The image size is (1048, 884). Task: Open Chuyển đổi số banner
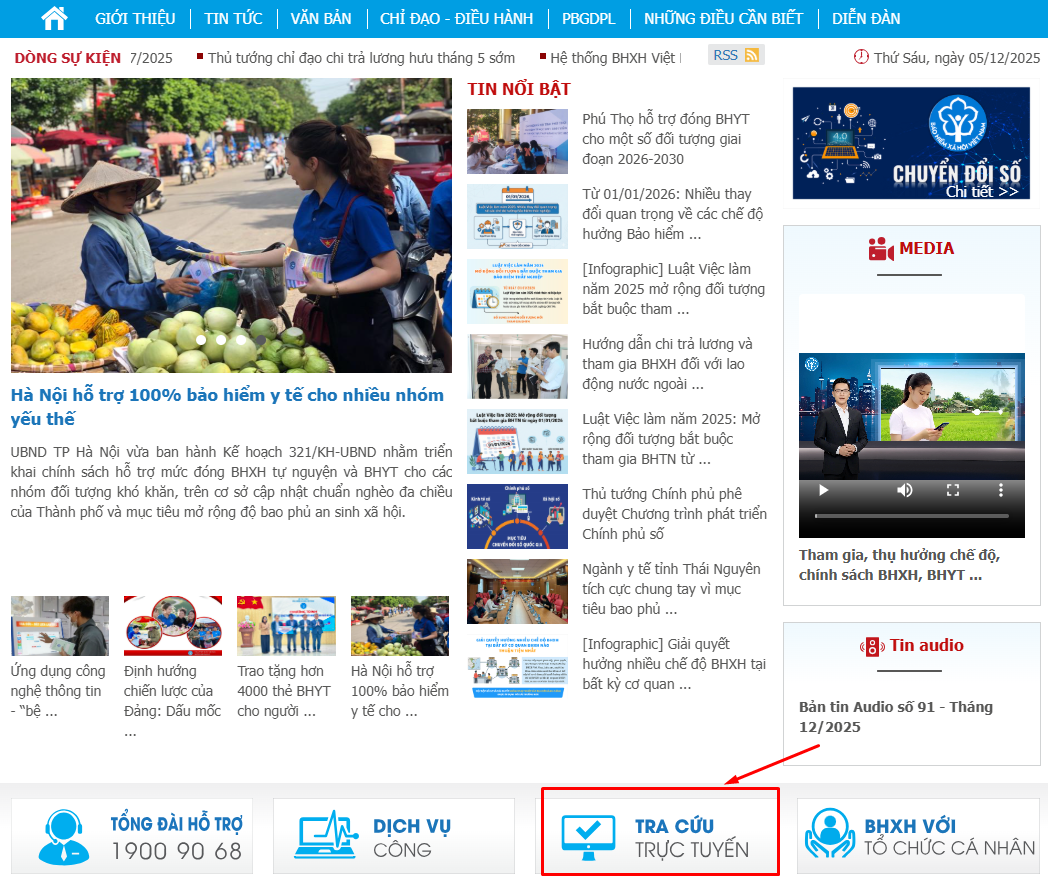[911, 143]
